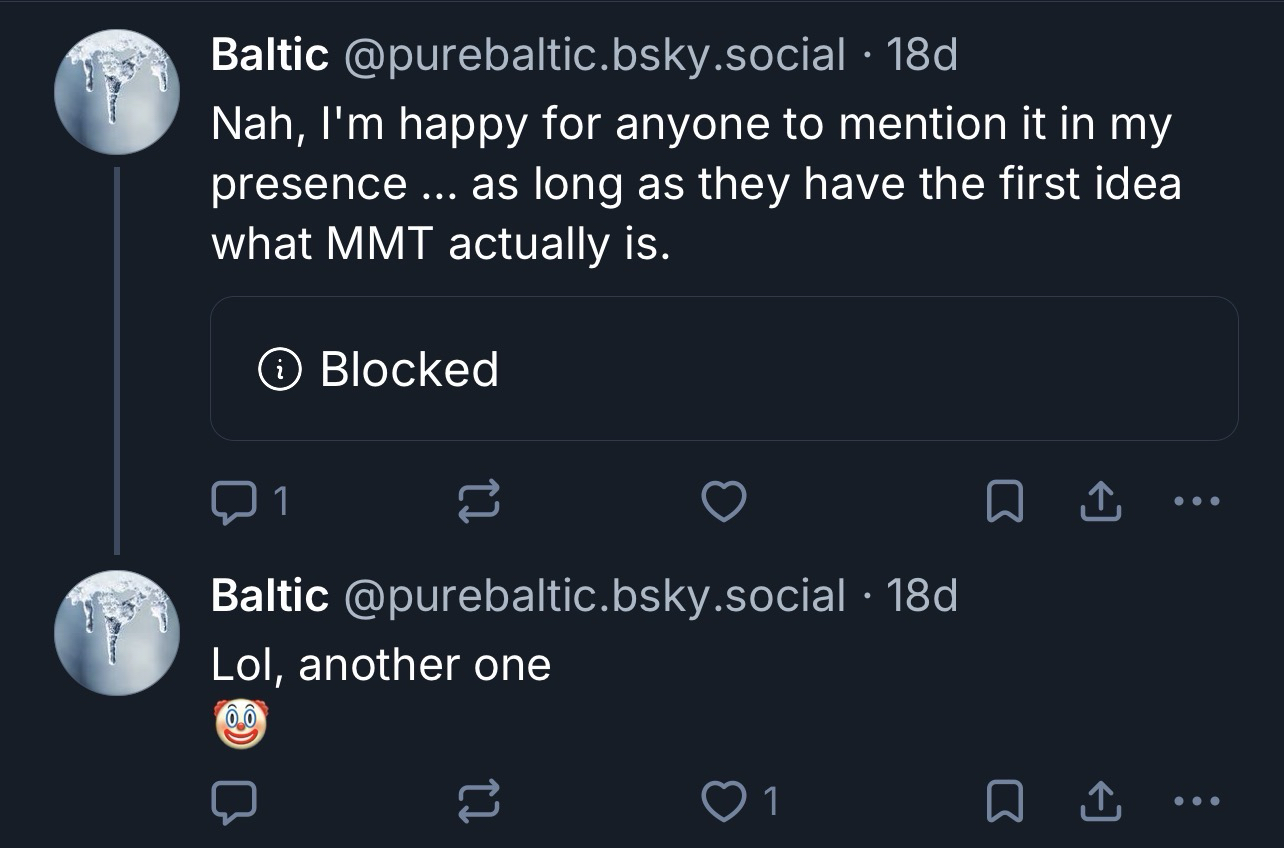The width and height of the screenshot is (1284, 848).
Task: Open Baltic's avatar on second post
Action: pyautogui.click(x=116, y=632)
